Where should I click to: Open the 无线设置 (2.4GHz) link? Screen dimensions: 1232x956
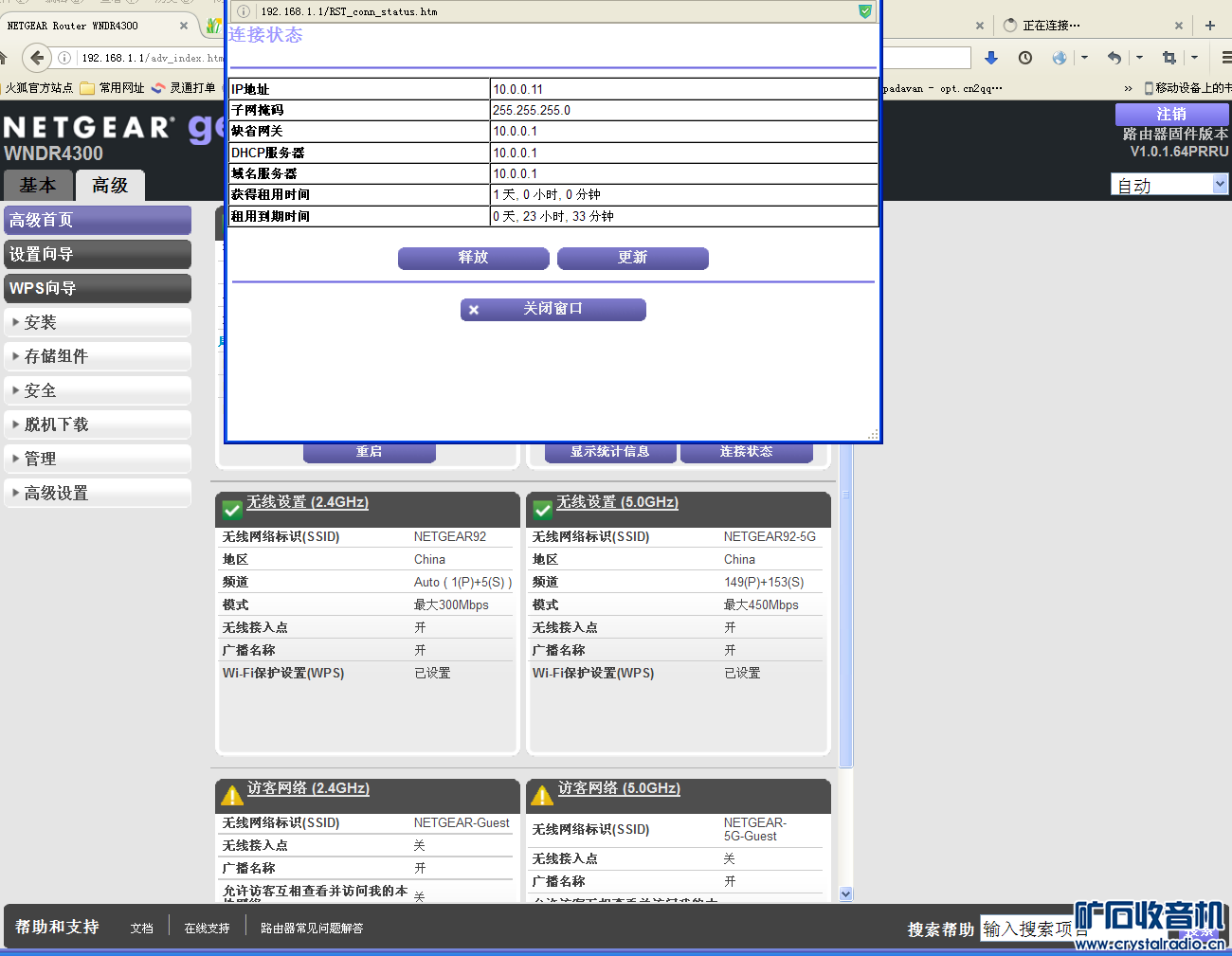[x=308, y=502]
